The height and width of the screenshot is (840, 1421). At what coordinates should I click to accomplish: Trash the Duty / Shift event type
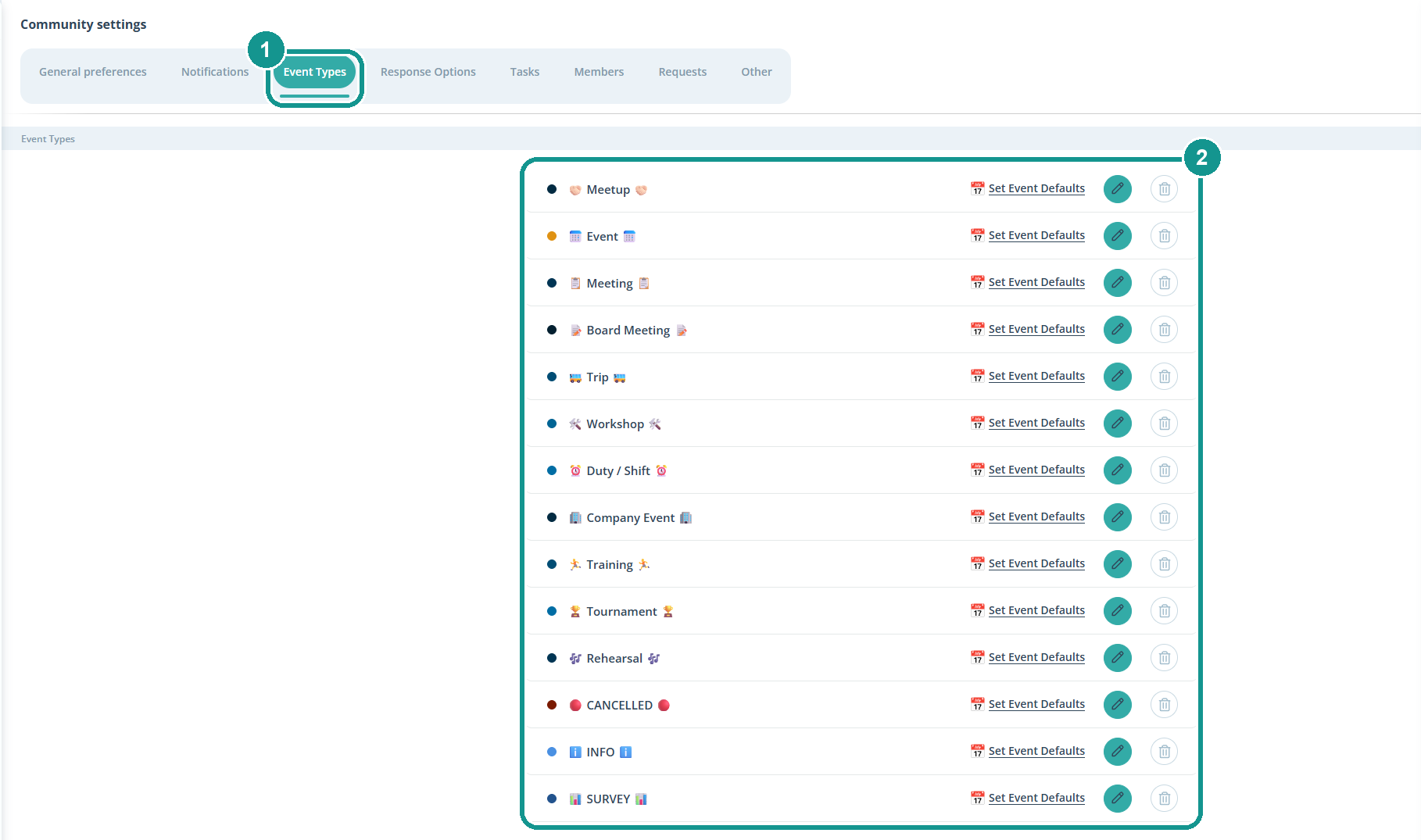click(1164, 470)
